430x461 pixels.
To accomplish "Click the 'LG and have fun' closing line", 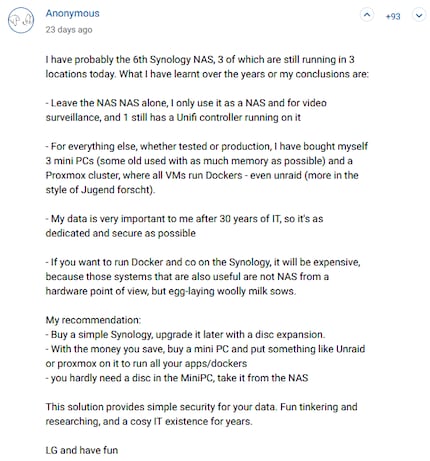I will (x=82, y=450).
